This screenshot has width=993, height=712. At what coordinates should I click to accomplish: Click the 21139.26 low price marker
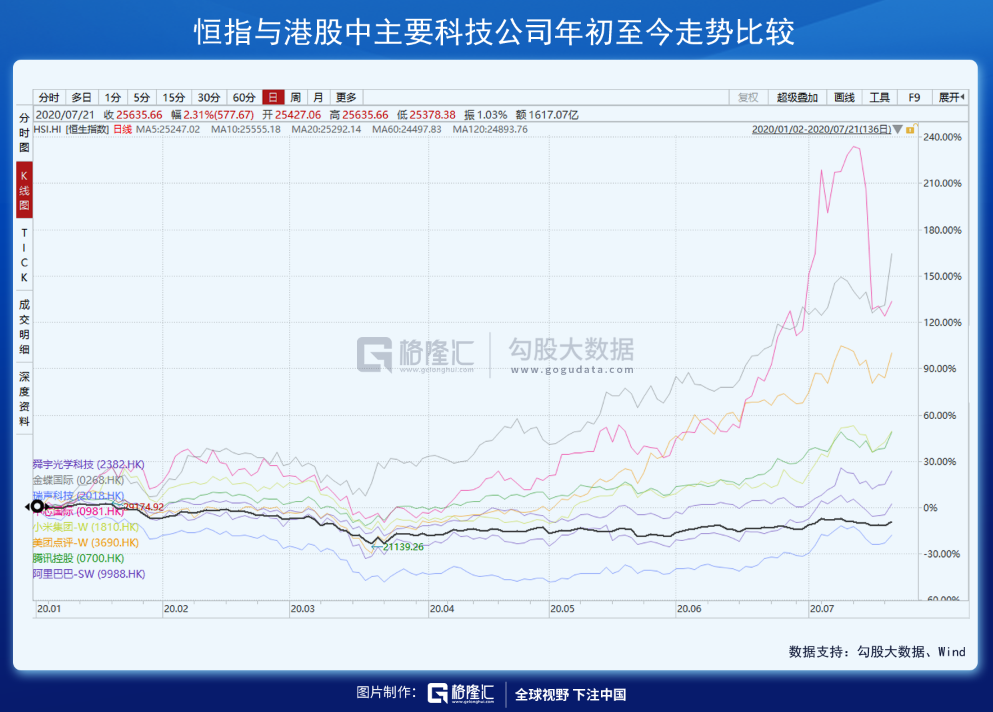coord(403,547)
